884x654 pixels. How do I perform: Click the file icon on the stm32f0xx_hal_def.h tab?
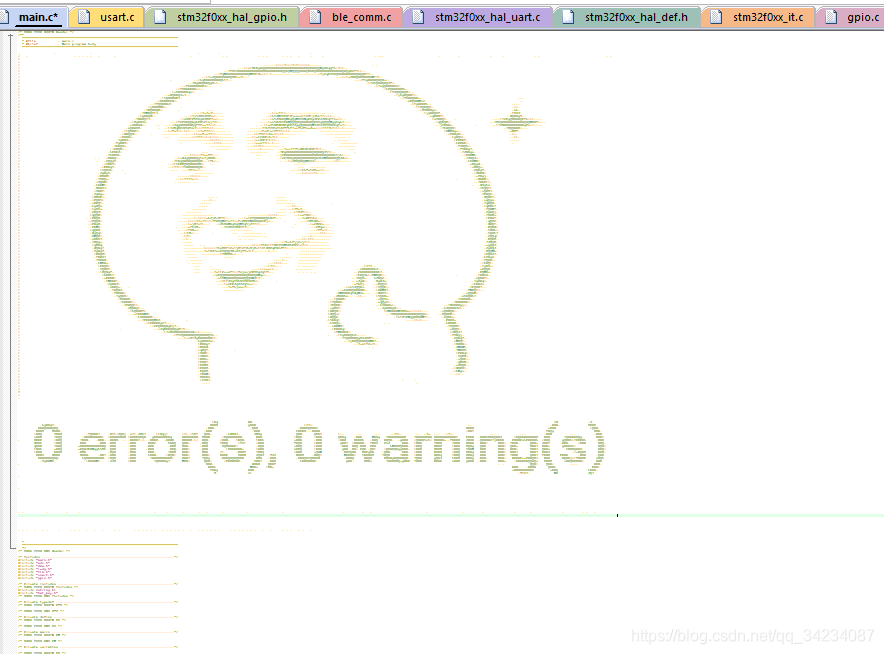coord(569,17)
